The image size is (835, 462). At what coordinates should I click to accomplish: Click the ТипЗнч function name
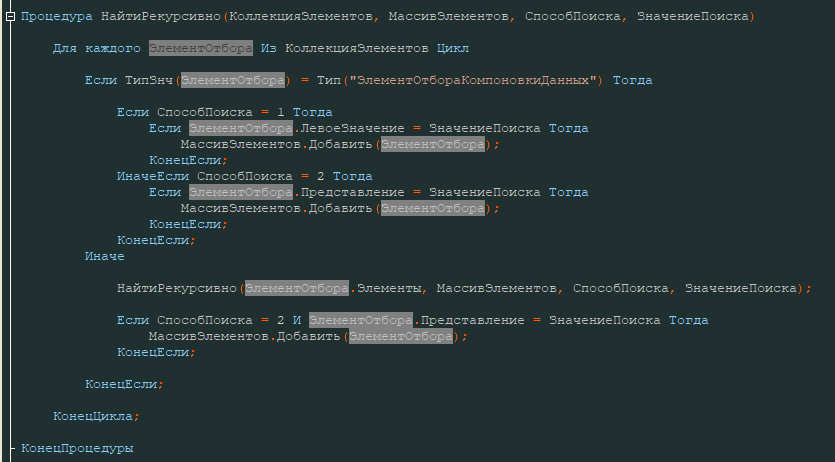point(149,80)
